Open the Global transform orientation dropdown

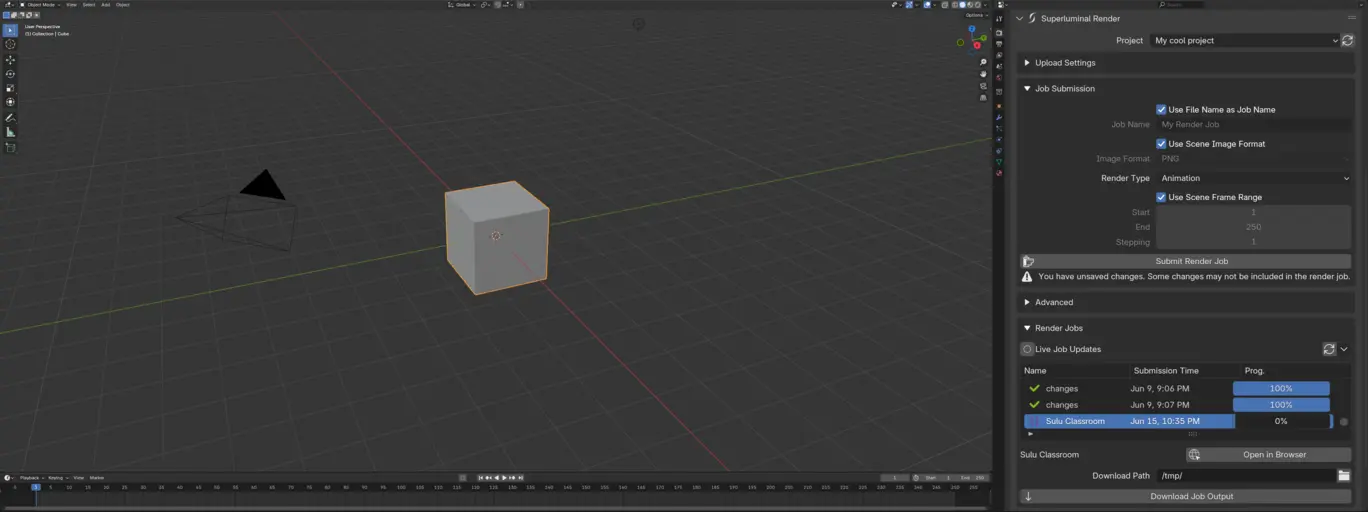coord(461,5)
